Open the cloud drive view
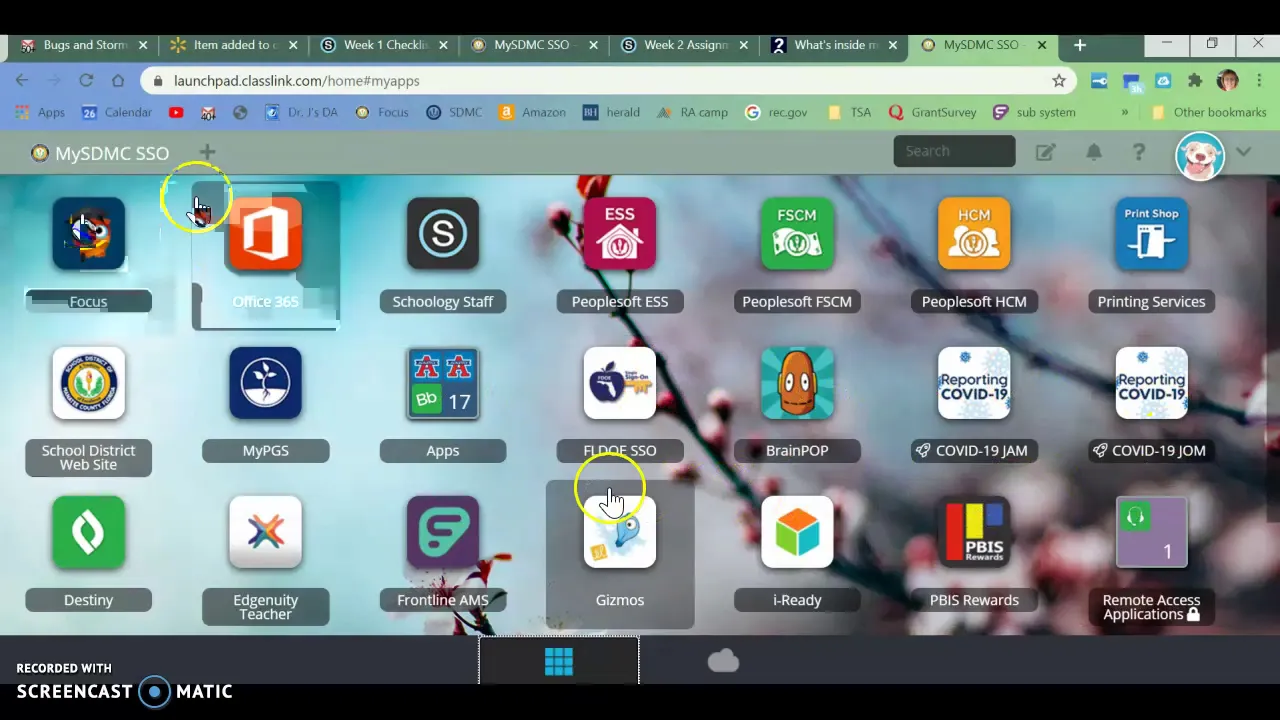 pyautogui.click(x=723, y=661)
